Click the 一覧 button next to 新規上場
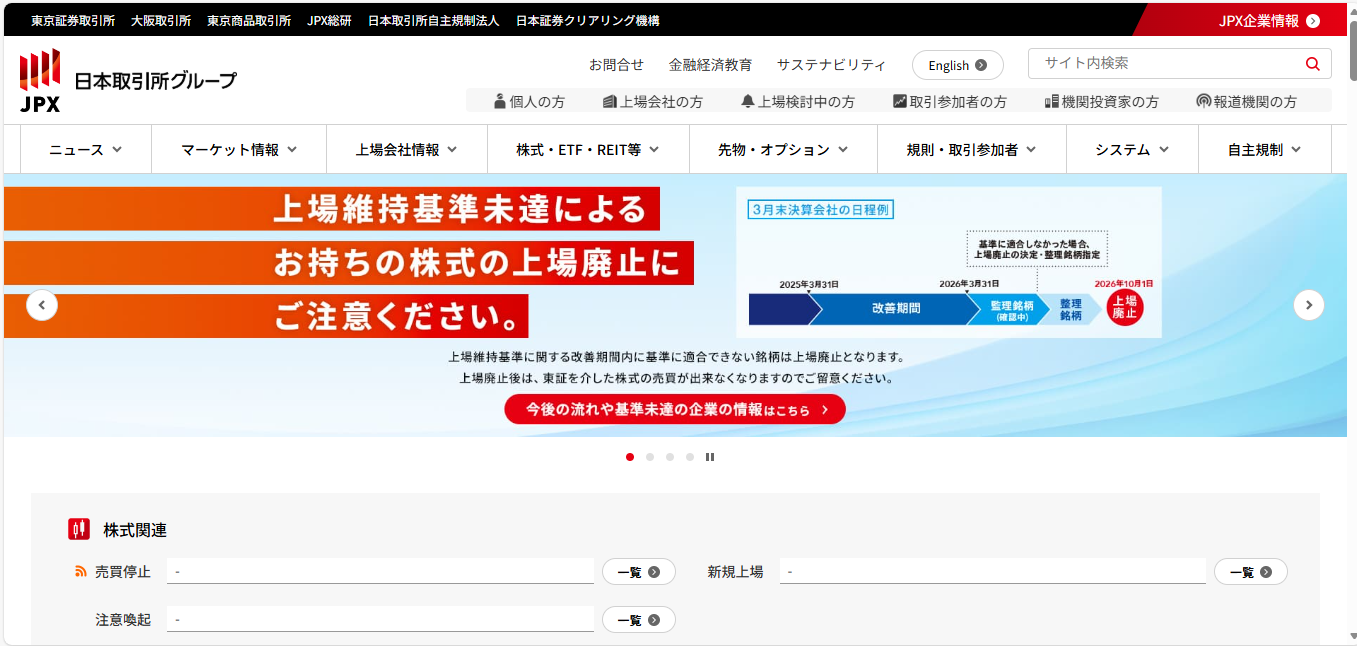Screen dimensions: 1357x646 point(1250,570)
